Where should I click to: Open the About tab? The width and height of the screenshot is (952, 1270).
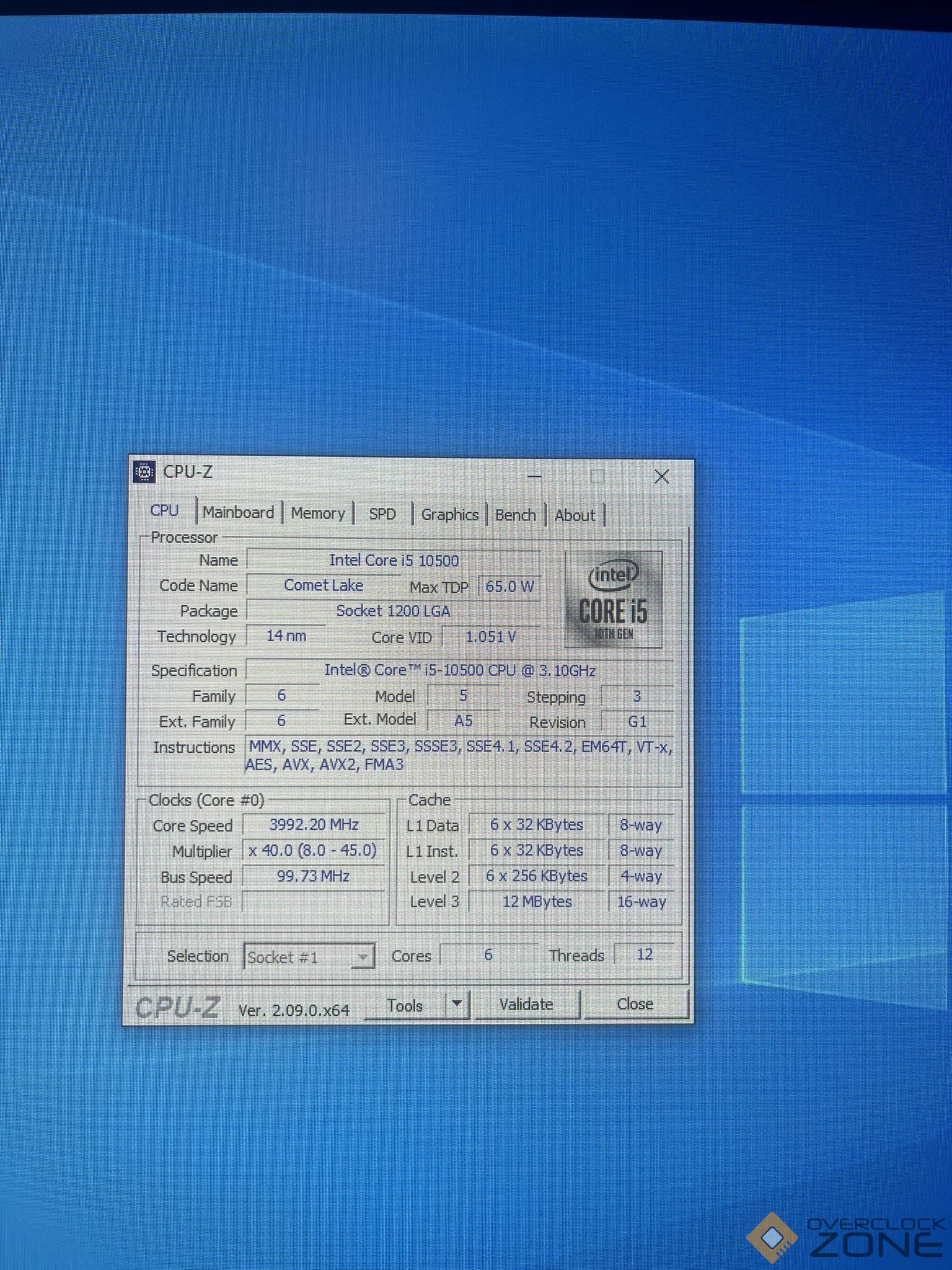[x=575, y=515]
